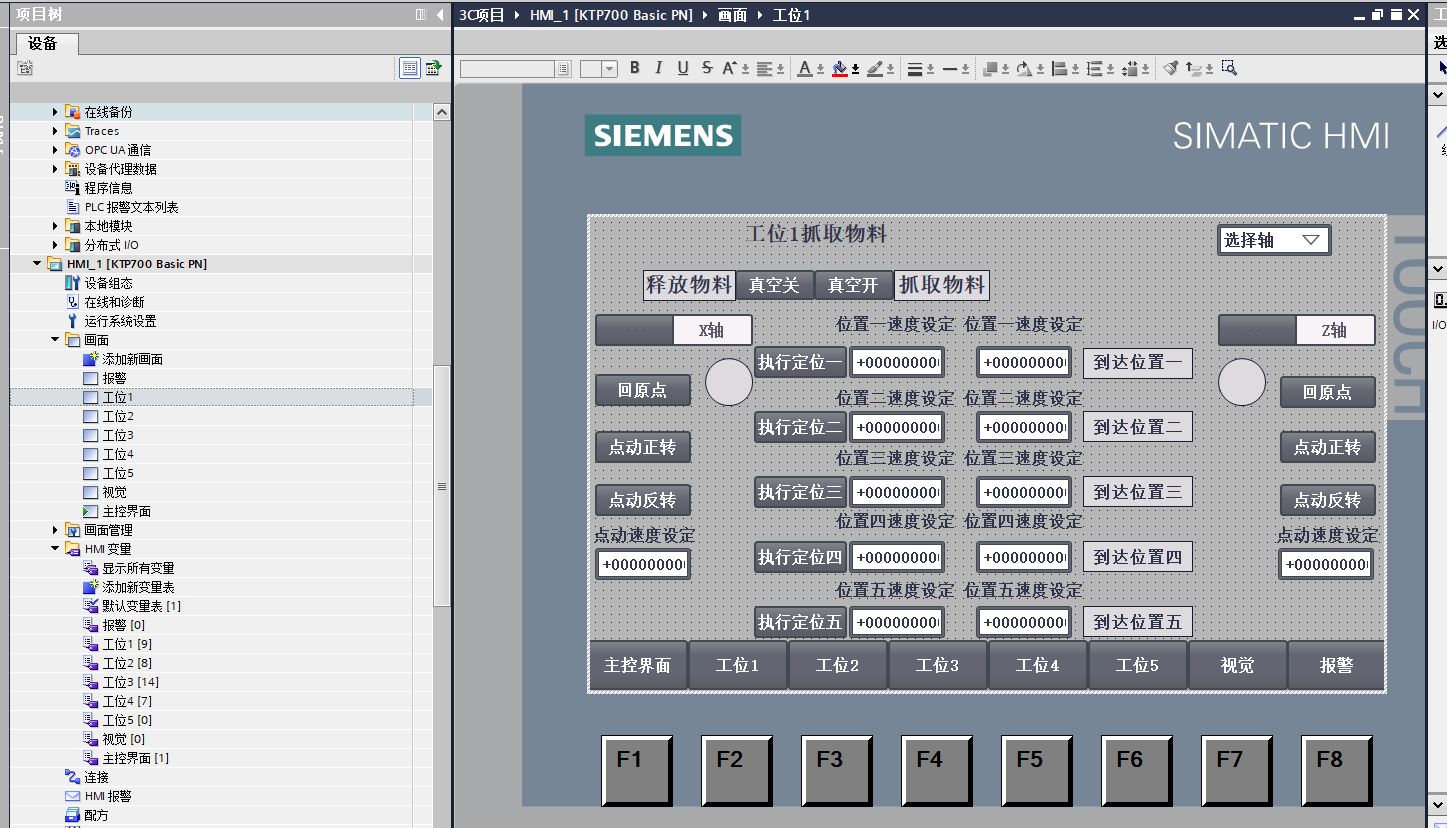Image resolution: width=1447 pixels, height=828 pixels.
Task: Collapse the HMI_1 [KTP700 Basic PN] node
Action: click(37, 264)
